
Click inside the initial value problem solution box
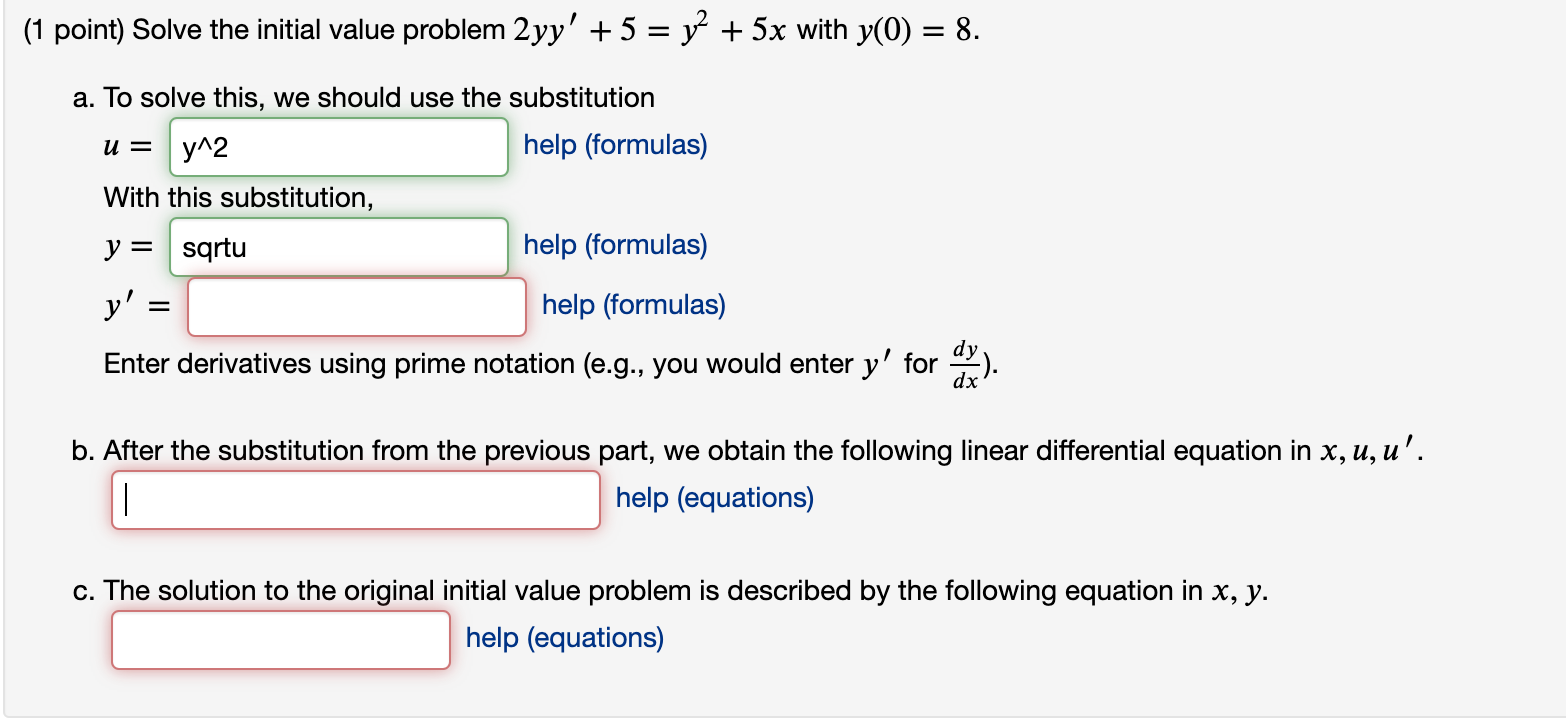(x=280, y=638)
